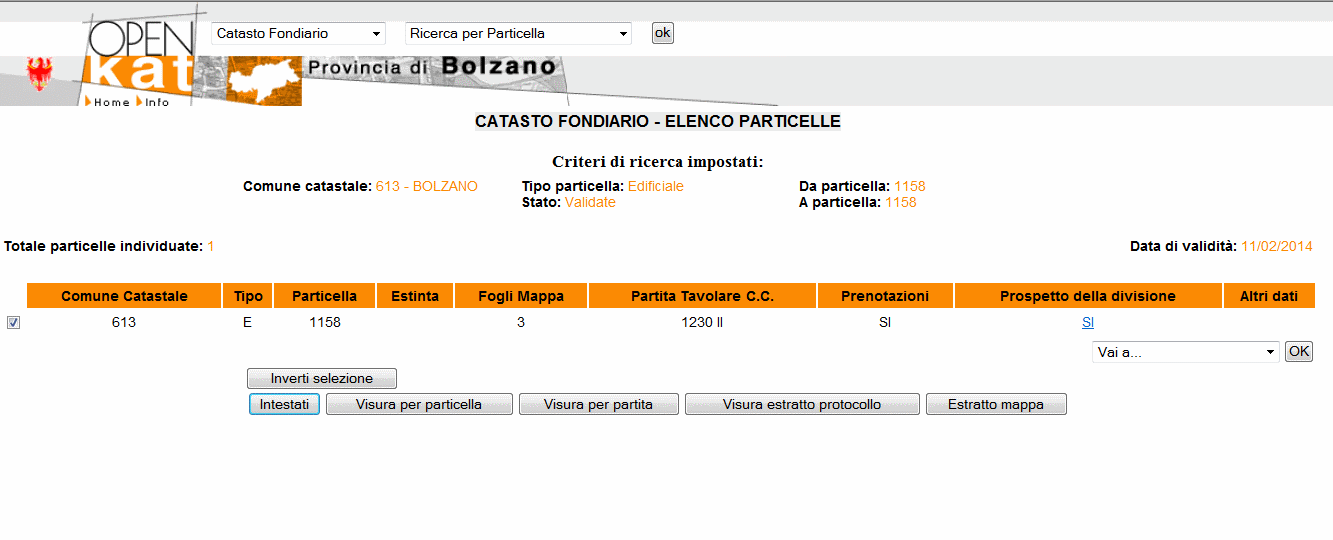Click the Estratto mappa button
The image size is (1333, 540).
(995, 405)
